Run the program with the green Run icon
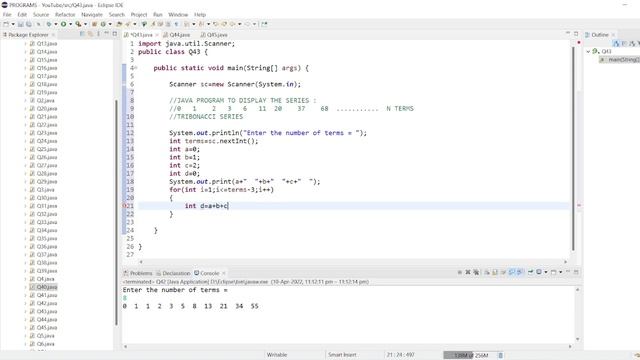640x360 pixels. pos(63,24)
